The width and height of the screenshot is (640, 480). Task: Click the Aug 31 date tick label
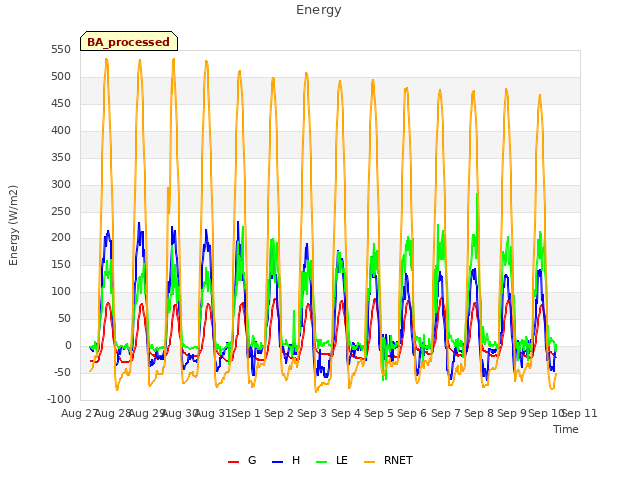tap(213, 413)
